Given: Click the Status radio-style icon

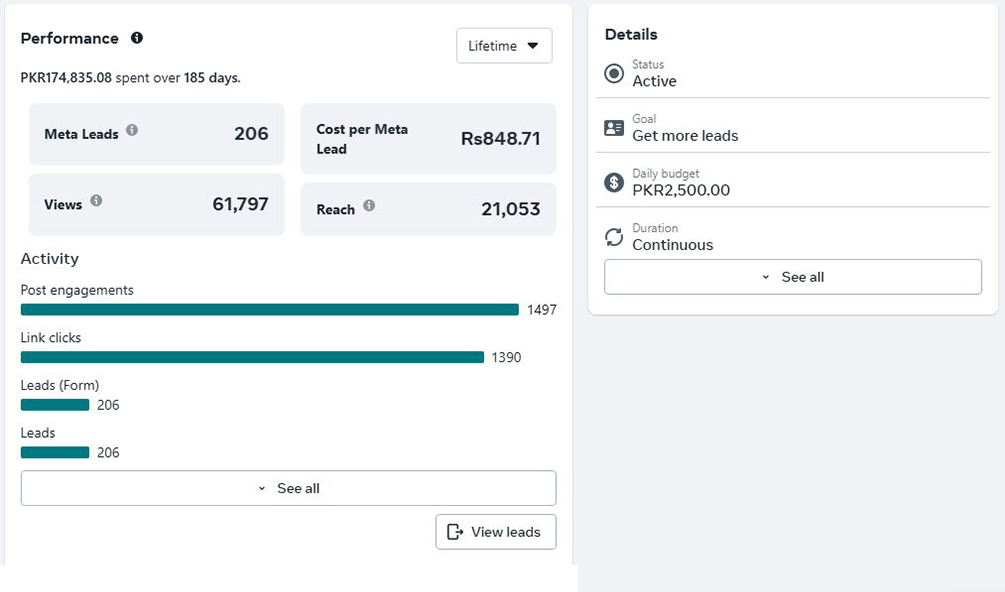Looking at the screenshot, I should (x=614, y=74).
